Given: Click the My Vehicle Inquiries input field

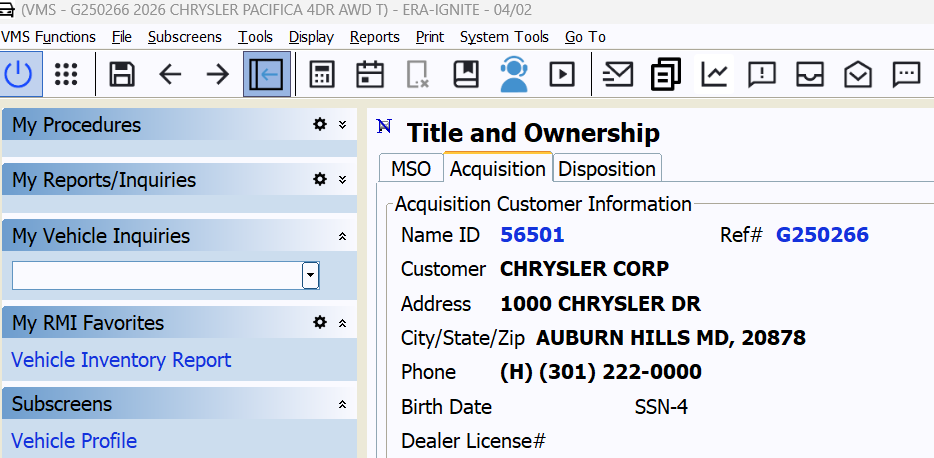Looking at the screenshot, I should click(157, 275).
